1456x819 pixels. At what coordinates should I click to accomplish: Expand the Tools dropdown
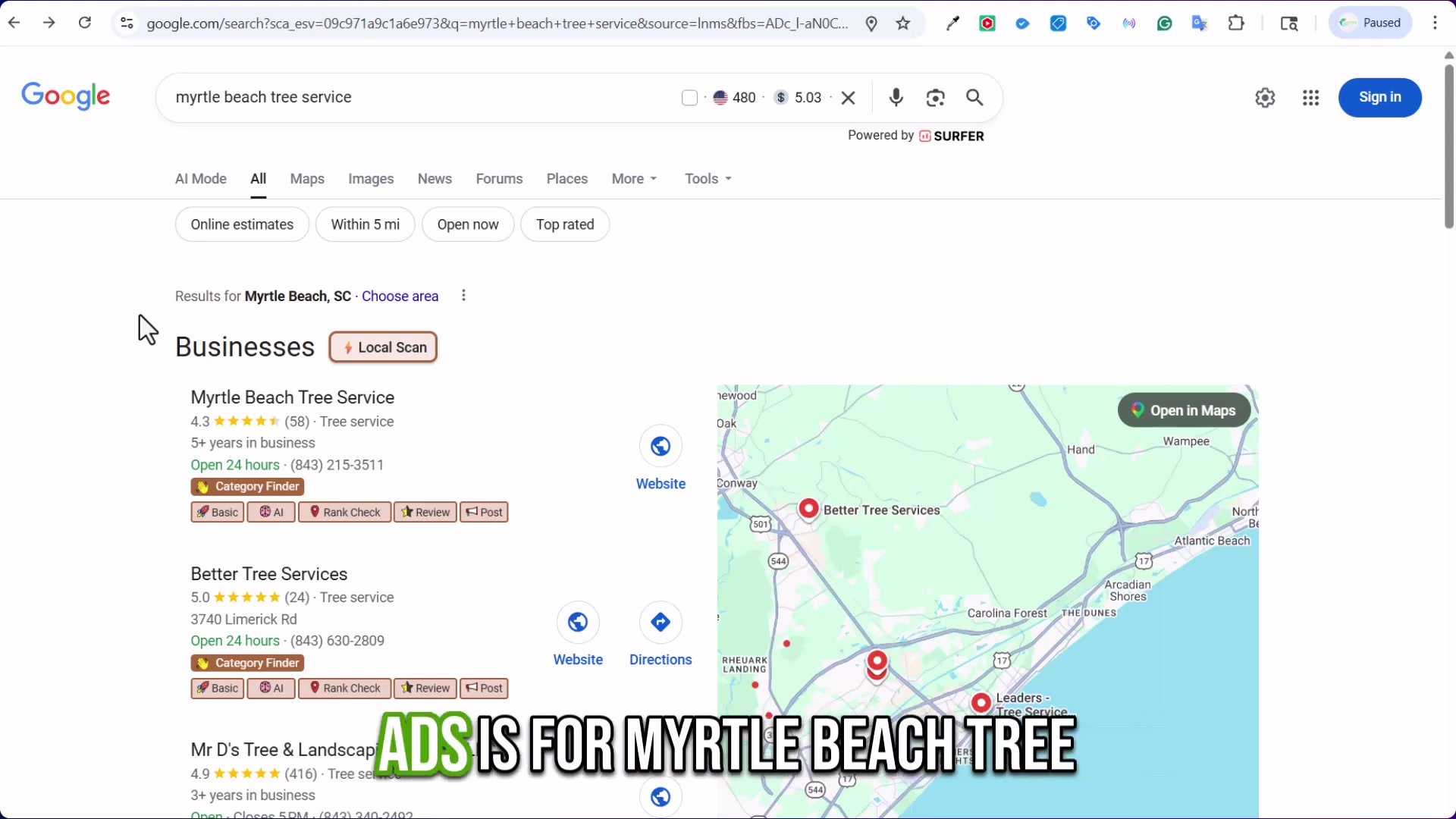click(x=708, y=179)
